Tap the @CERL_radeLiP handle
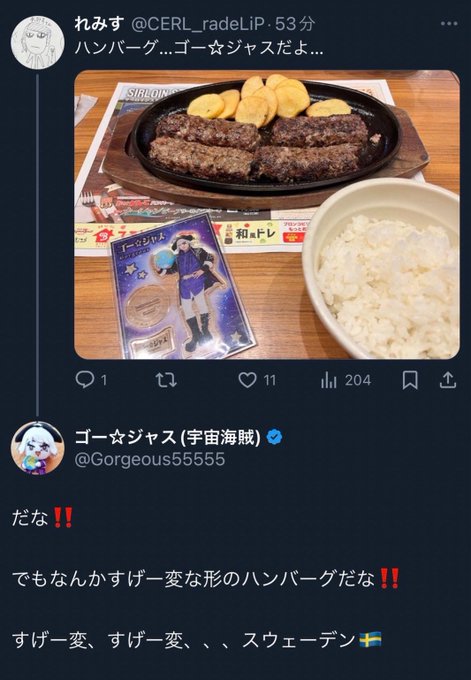This screenshot has height=680, width=471. tap(197, 24)
